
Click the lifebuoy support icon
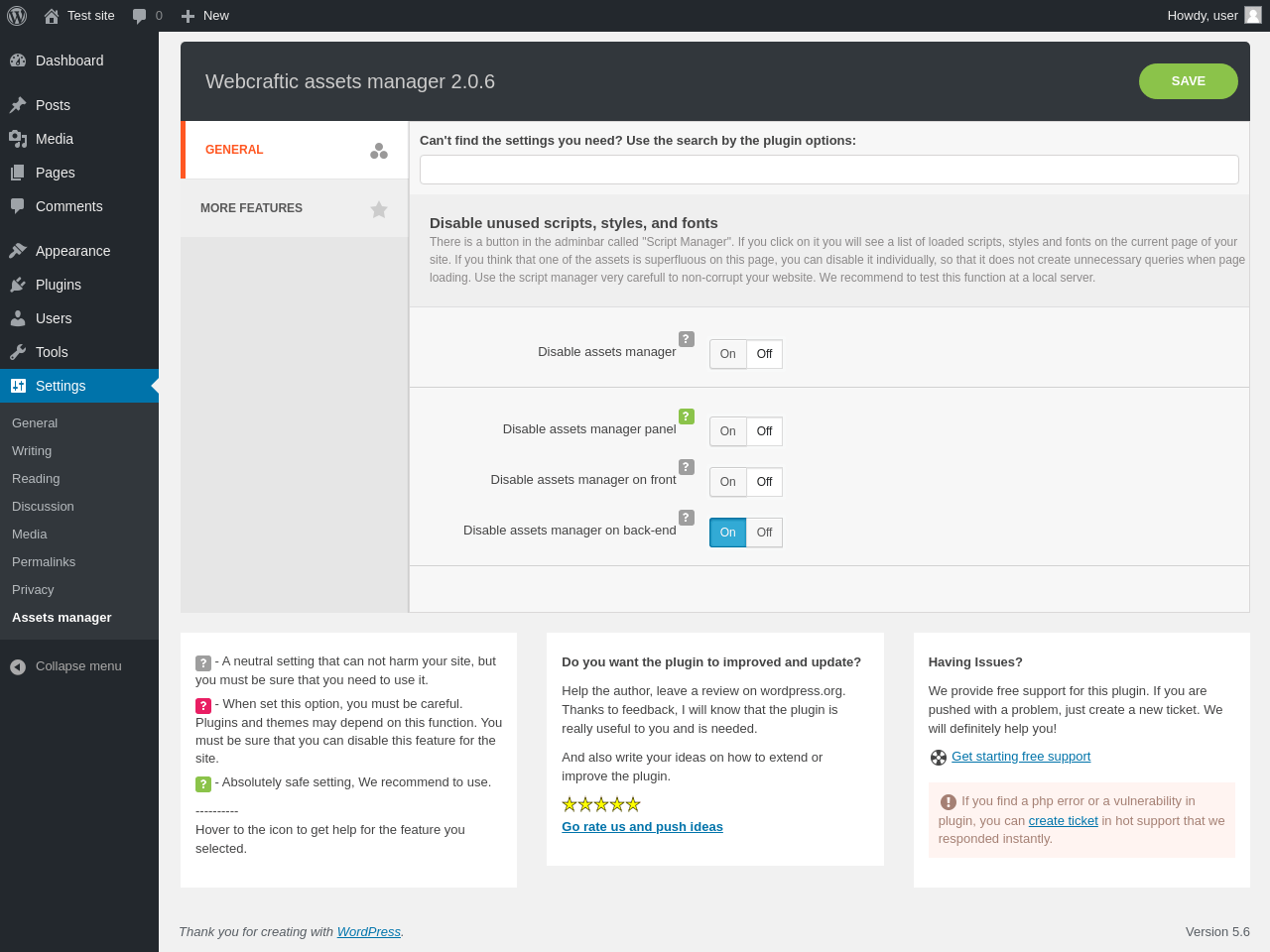pyautogui.click(x=939, y=758)
